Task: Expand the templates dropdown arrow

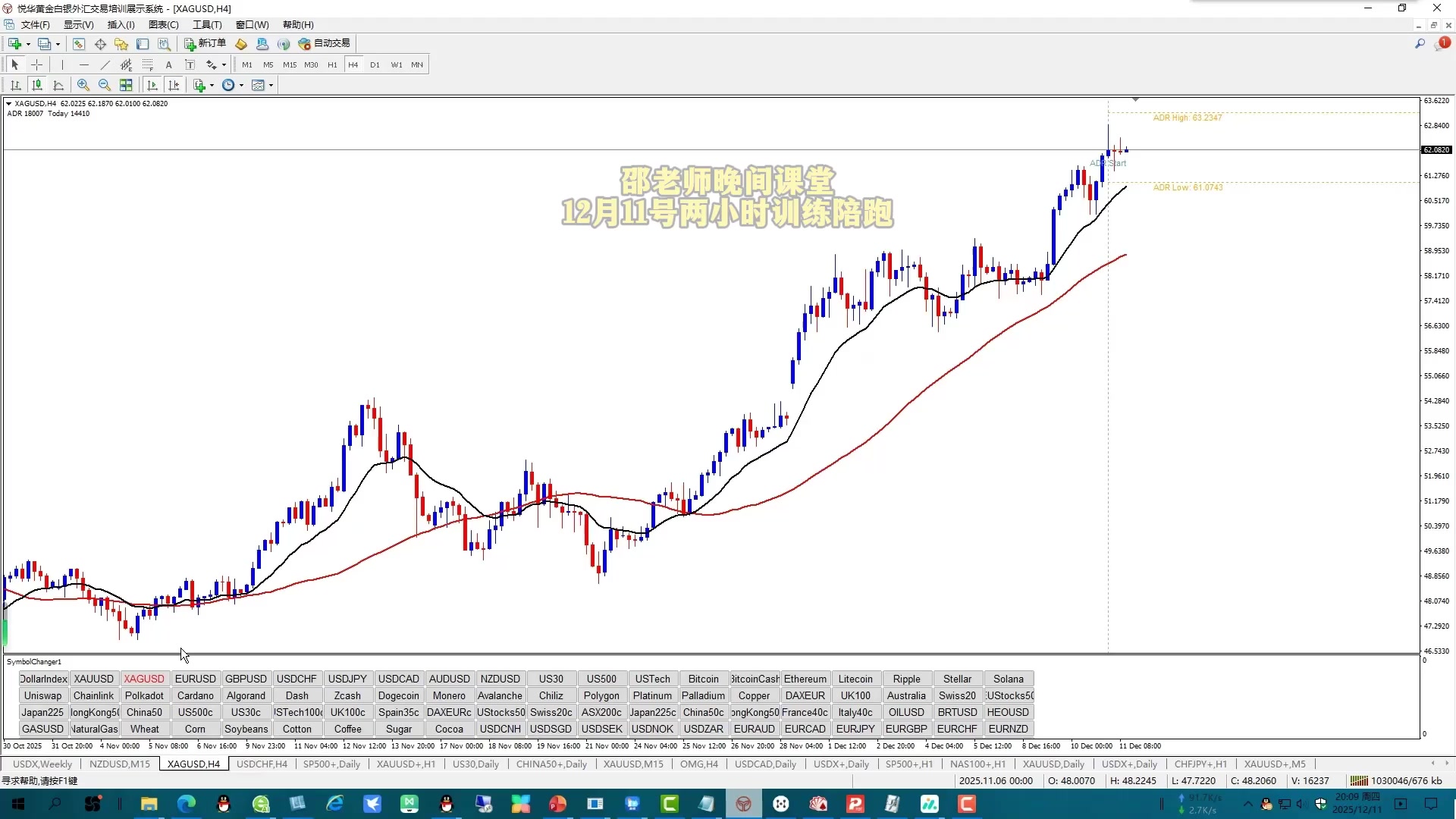Action: coord(271,85)
